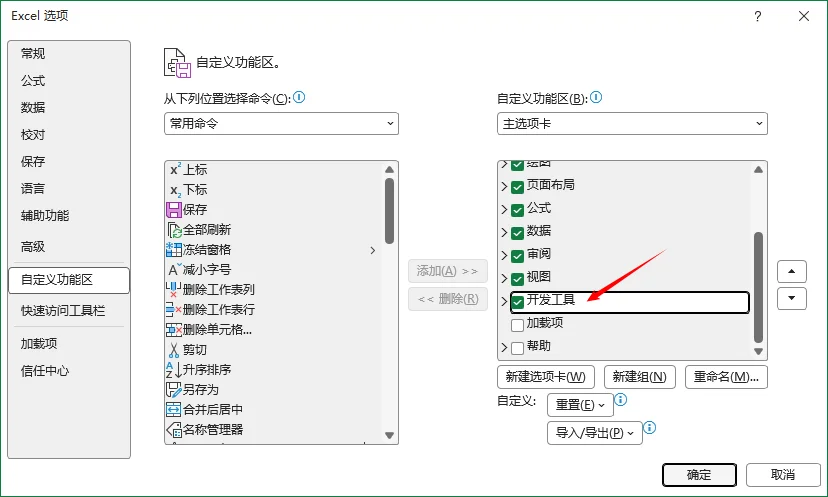The image size is (828, 497).
Task: Go to 高级 options category
Action: point(33,247)
